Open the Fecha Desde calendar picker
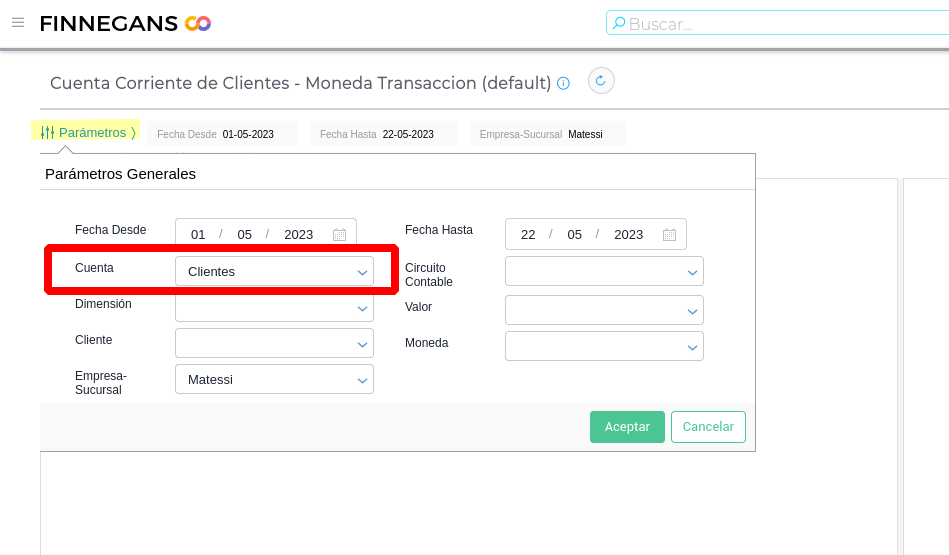The height and width of the screenshot is (555, 949). click(x=339, y=235)
